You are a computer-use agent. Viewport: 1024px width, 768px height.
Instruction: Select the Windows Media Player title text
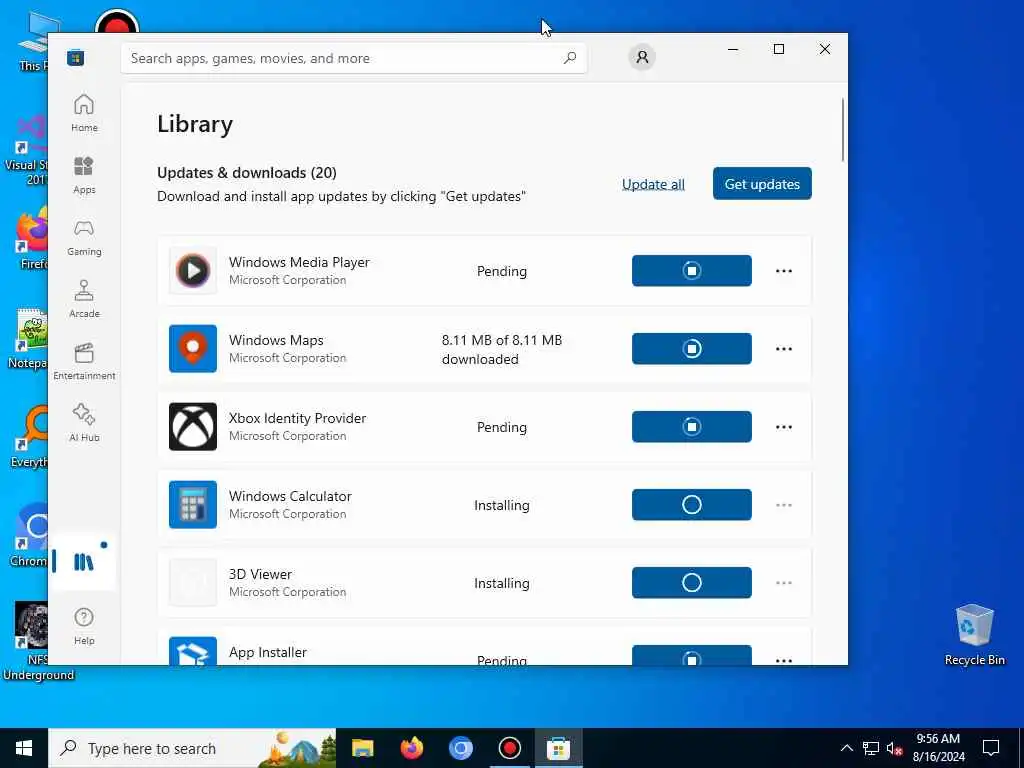pos(299,262)
